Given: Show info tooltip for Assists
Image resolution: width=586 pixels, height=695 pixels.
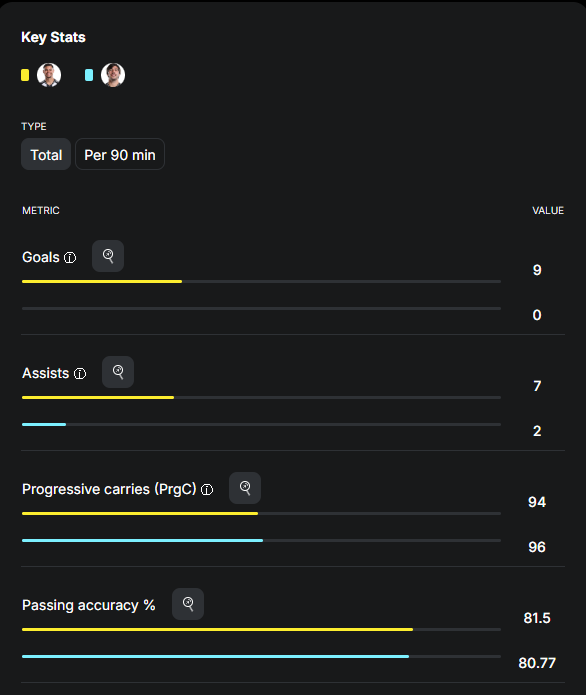Looking at the screenshot, I should [x=80, y=374].
